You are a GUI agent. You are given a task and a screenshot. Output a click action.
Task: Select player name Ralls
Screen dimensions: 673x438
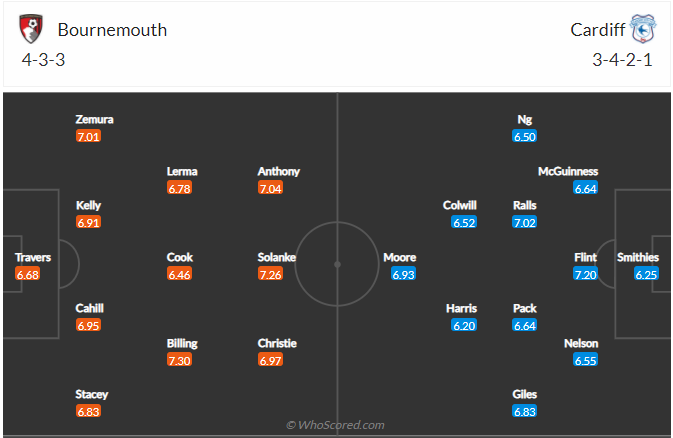[x=524, y=205]
